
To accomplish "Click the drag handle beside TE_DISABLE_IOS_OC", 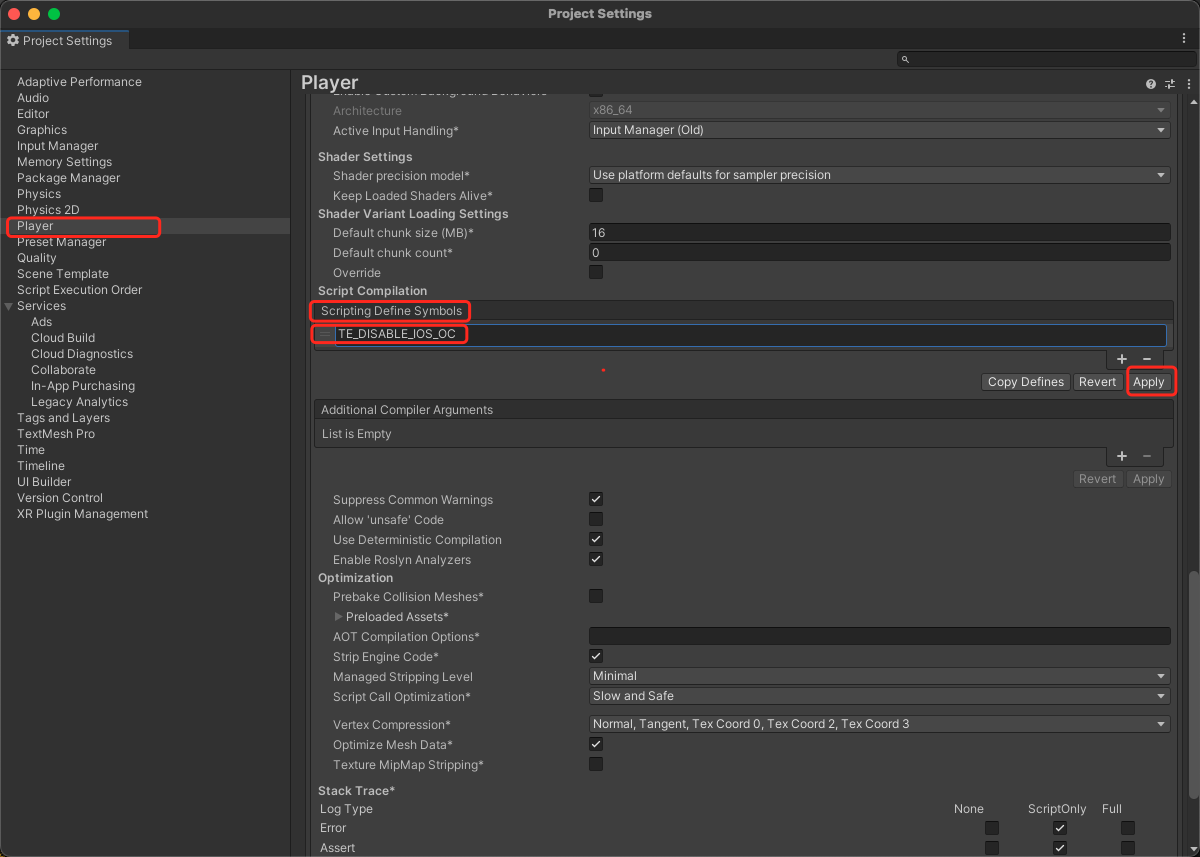I will (326, 334).
